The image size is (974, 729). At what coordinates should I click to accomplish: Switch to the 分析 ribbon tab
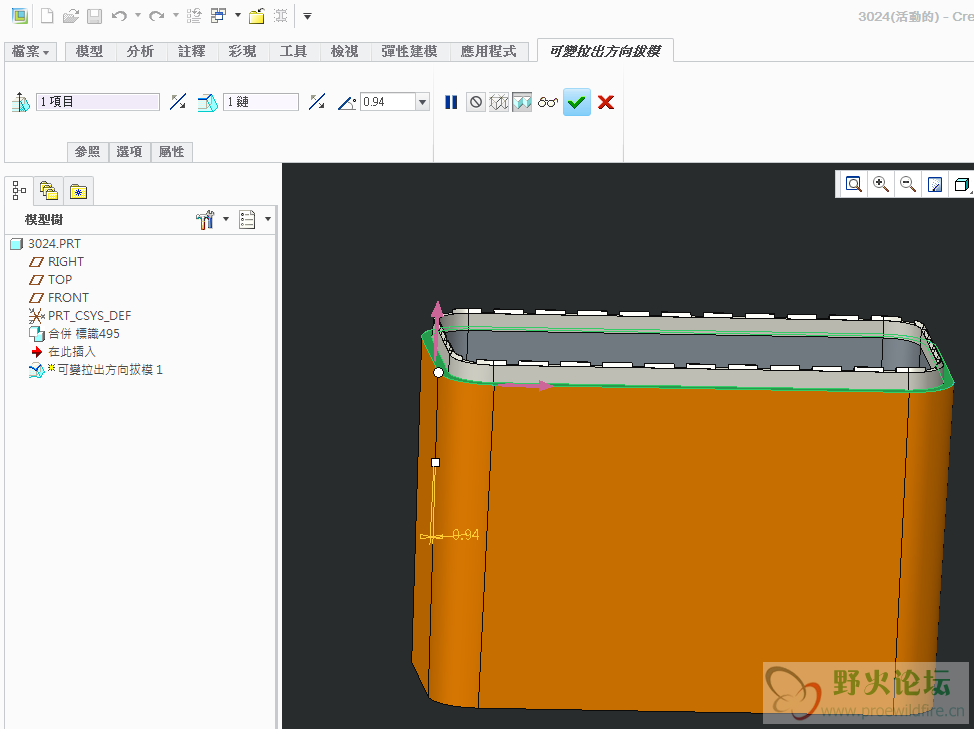click(140, 52)
